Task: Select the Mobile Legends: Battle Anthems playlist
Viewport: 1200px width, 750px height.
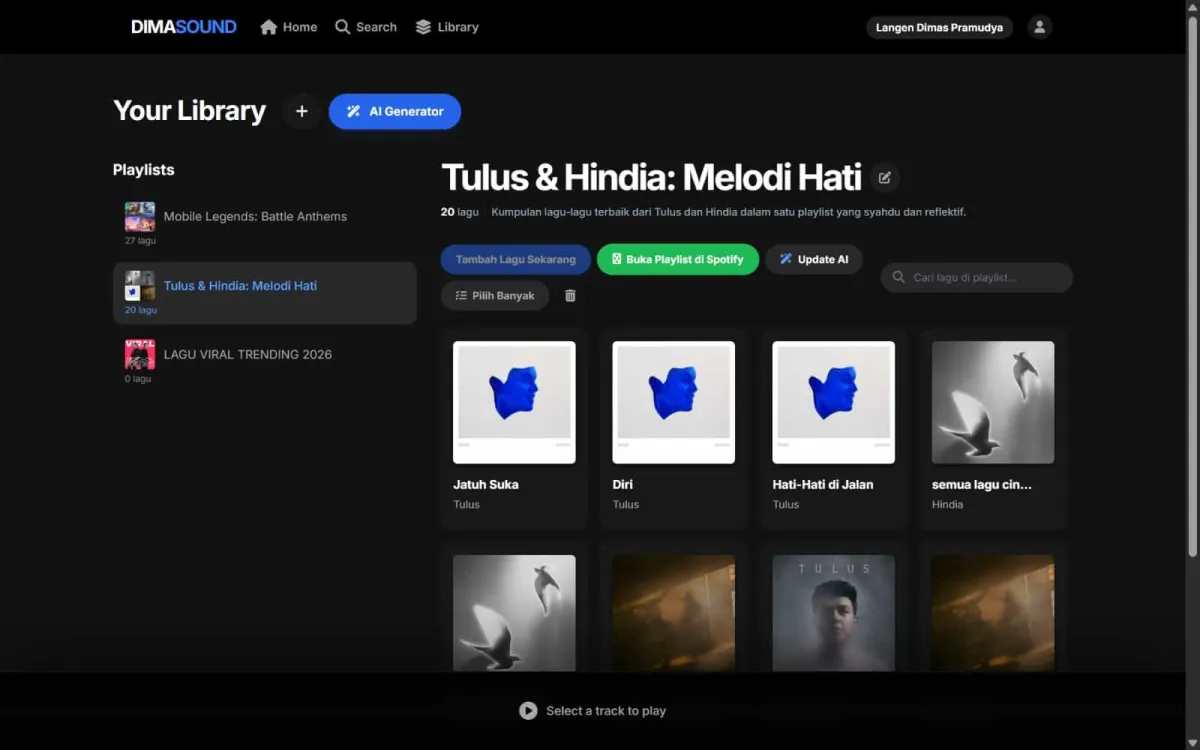Action: pos(264,224)
